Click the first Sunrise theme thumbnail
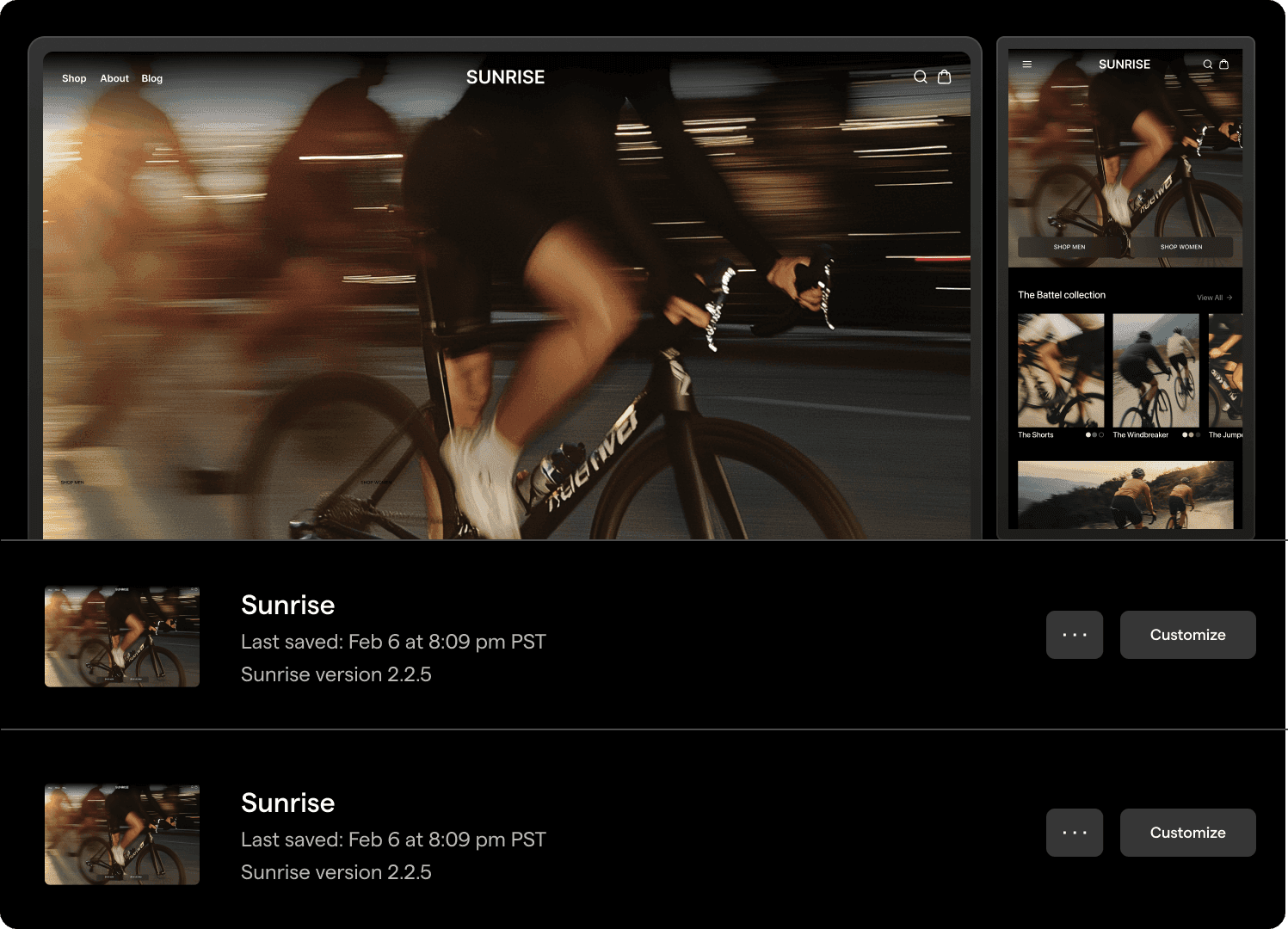The height and width of the screenshot is (929, 1288). [122, 637]
